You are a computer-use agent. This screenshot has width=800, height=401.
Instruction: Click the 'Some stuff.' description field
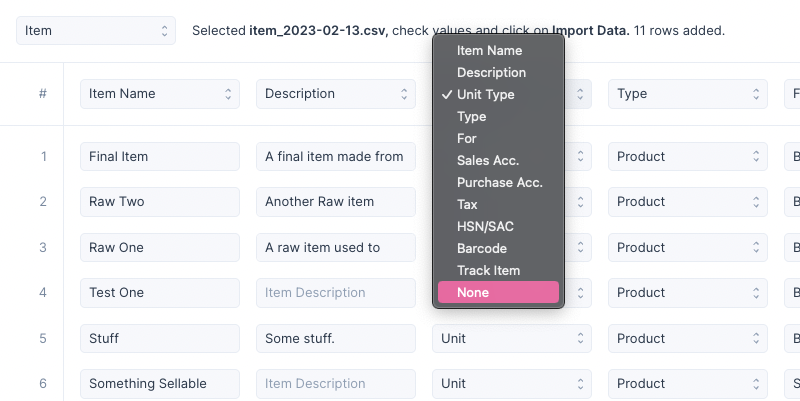click(x=336, y=338)
